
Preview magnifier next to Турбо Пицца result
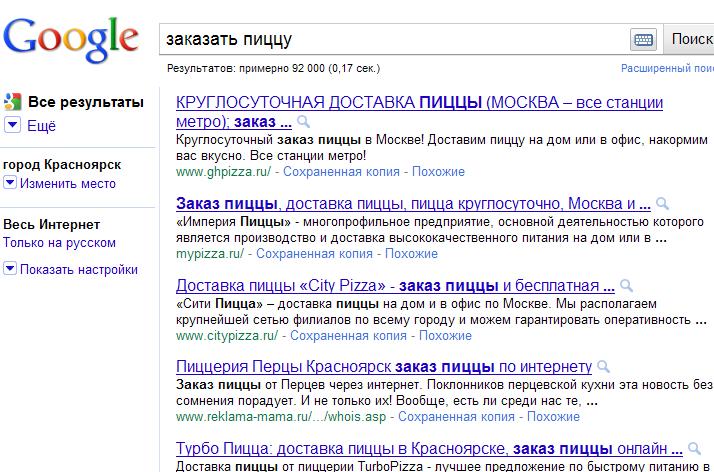[x=694, y=448]
